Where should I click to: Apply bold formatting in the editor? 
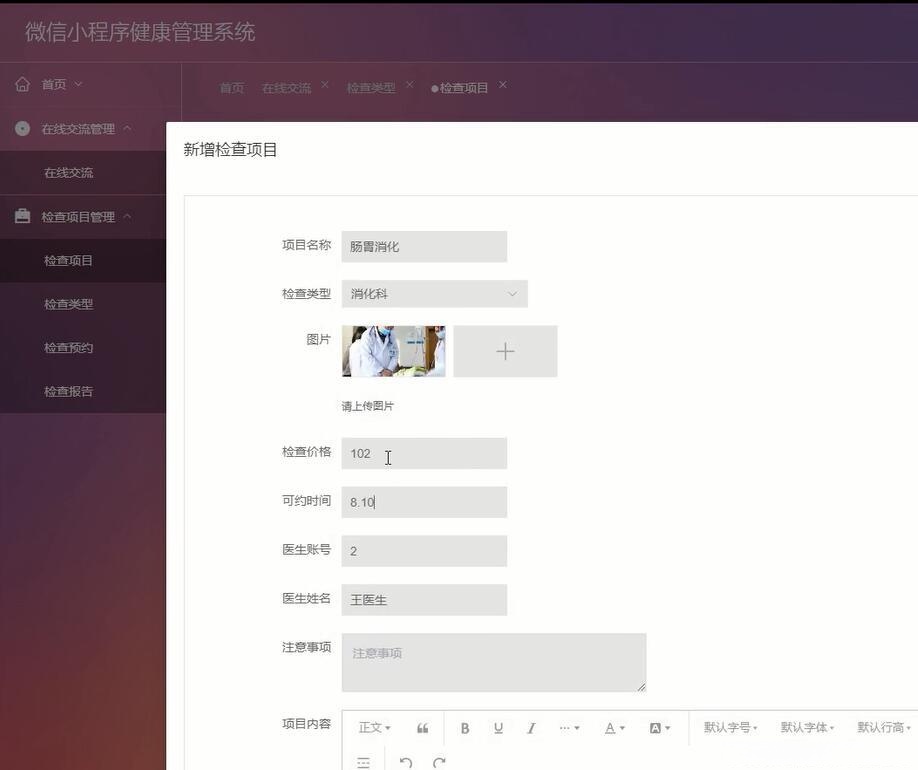[x=464, y=727]
